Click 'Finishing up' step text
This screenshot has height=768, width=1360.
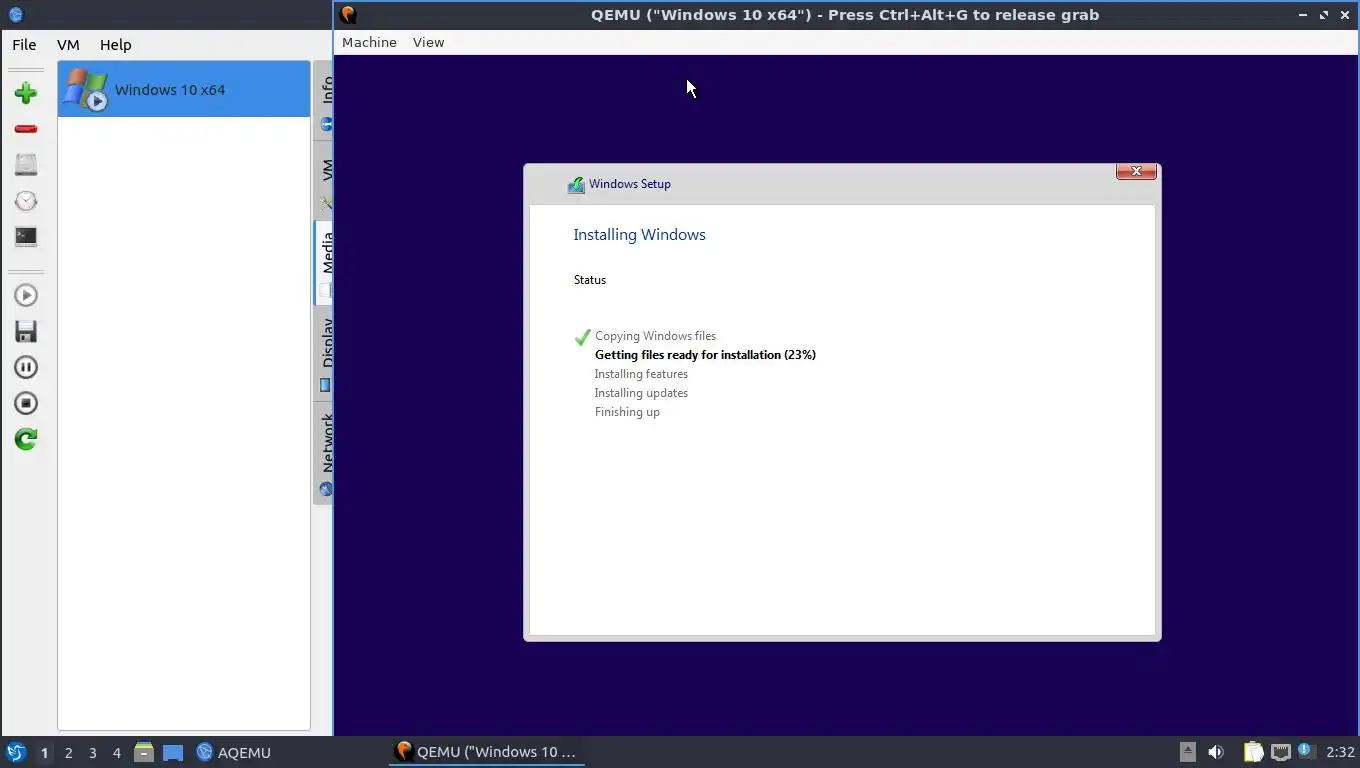[x=627, y=412]
